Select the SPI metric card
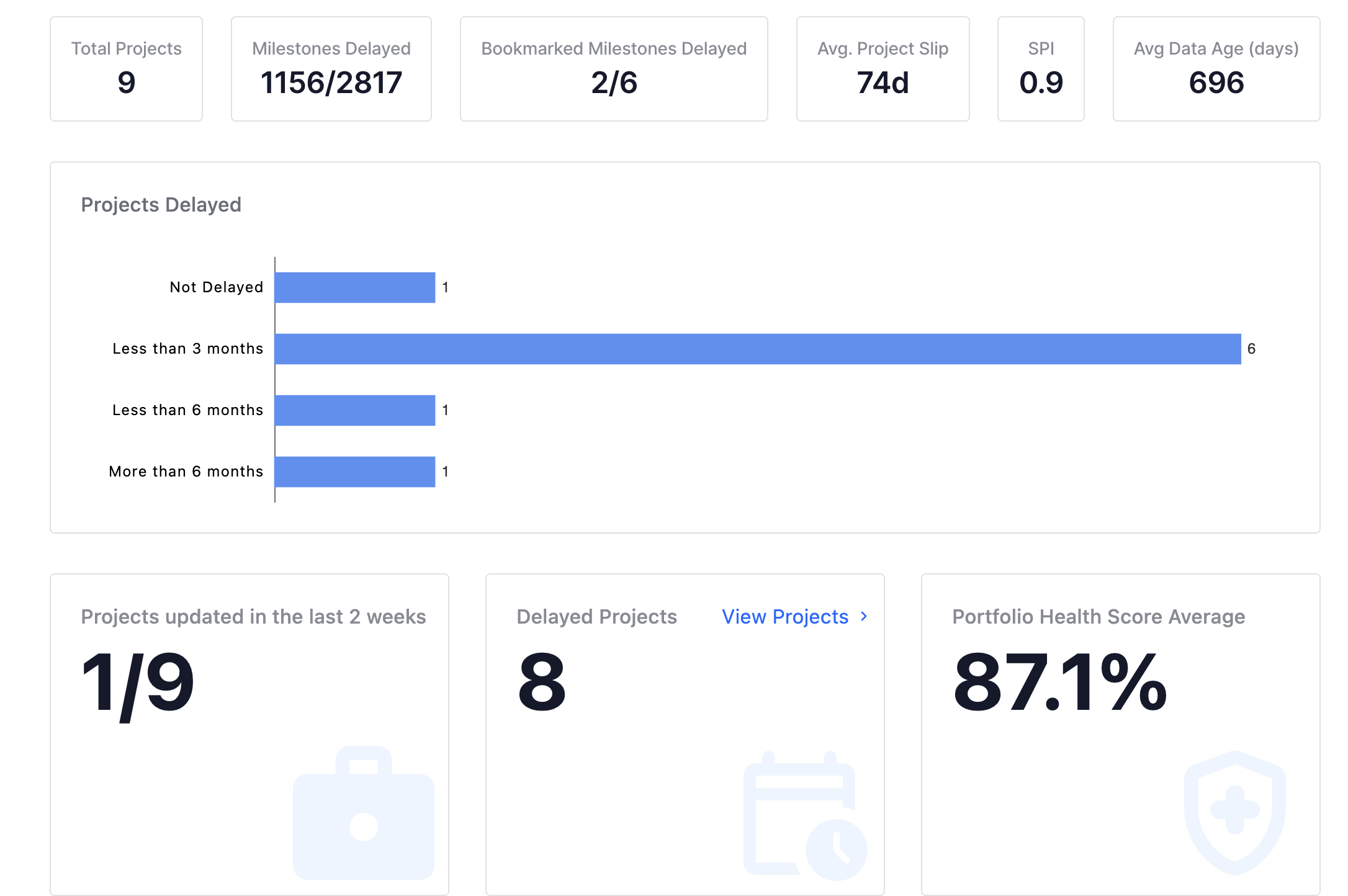The image size is (1348, 896). (x=1040, y=69)
